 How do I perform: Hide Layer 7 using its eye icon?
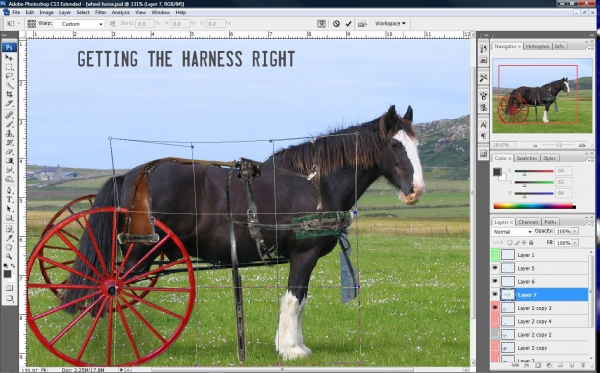495,295
